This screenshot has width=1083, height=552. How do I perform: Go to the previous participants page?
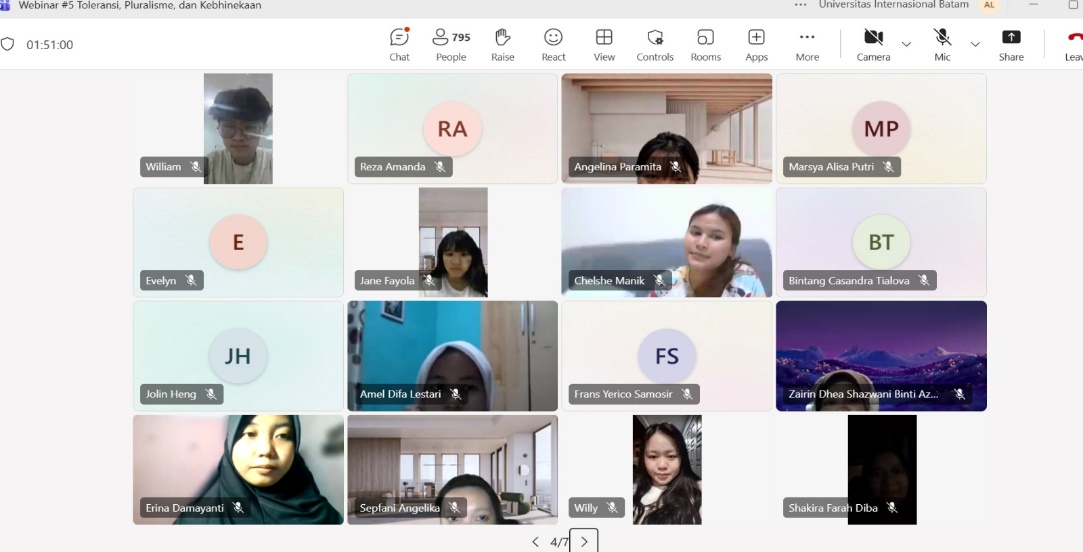(535, 541)
